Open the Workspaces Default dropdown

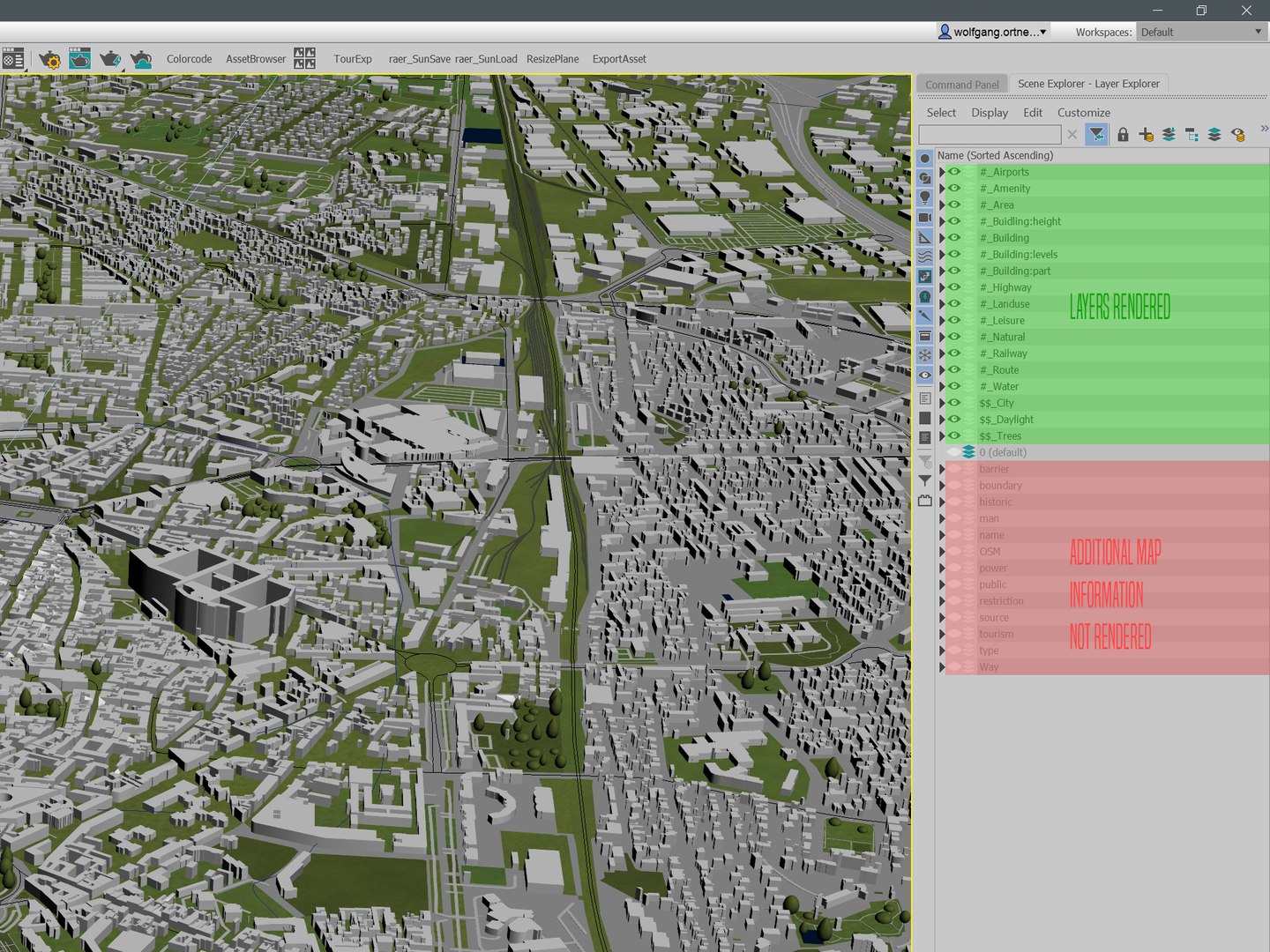click(1201, 32)
